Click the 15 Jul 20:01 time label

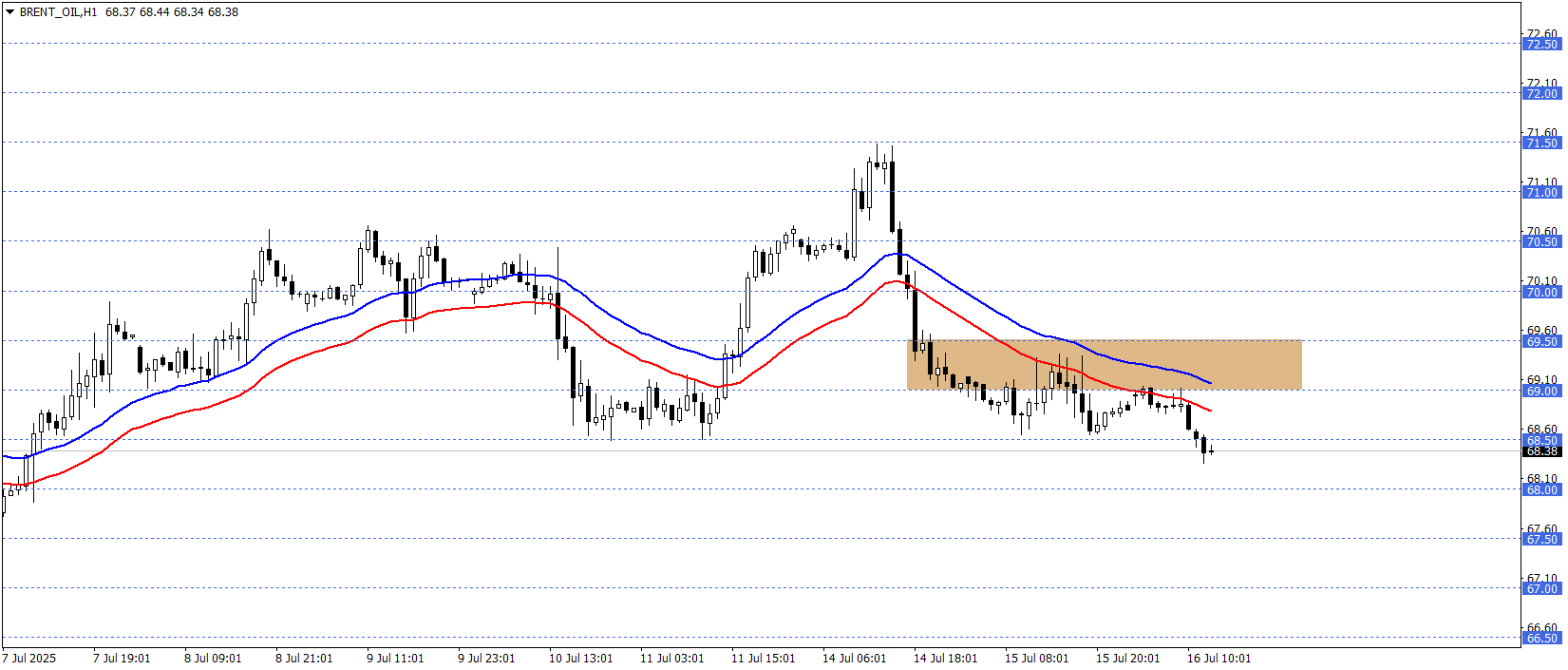[1127, 658]
